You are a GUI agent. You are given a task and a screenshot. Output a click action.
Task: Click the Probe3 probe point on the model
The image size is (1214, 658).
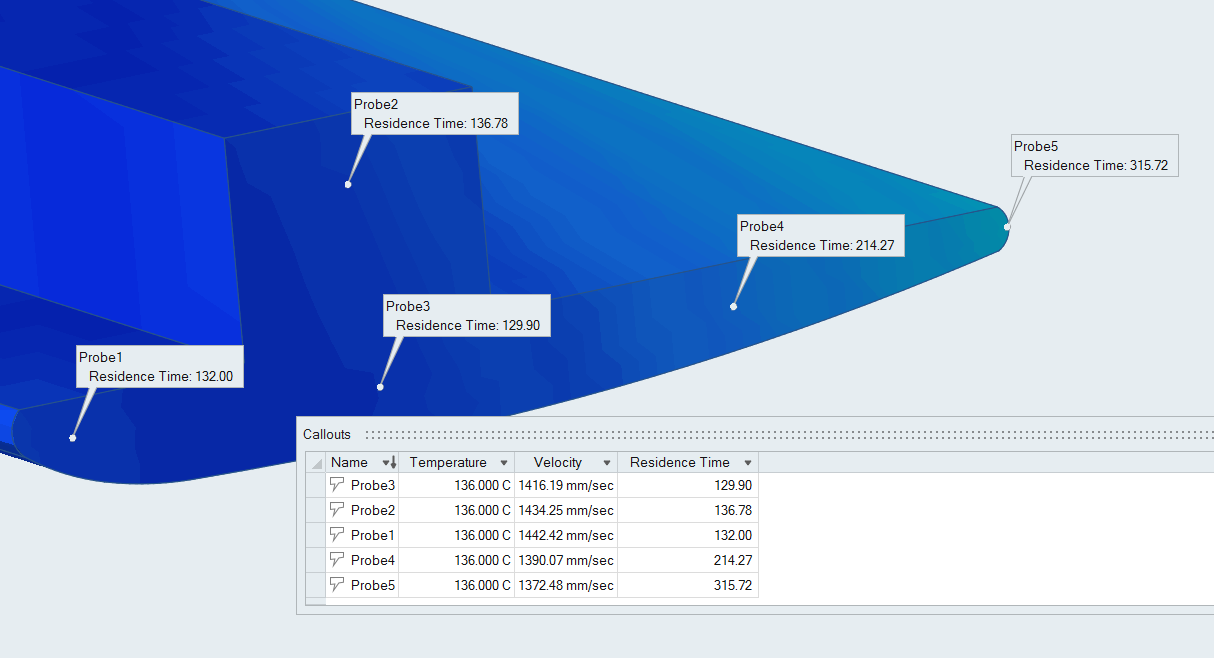click(x=380, y=387)
